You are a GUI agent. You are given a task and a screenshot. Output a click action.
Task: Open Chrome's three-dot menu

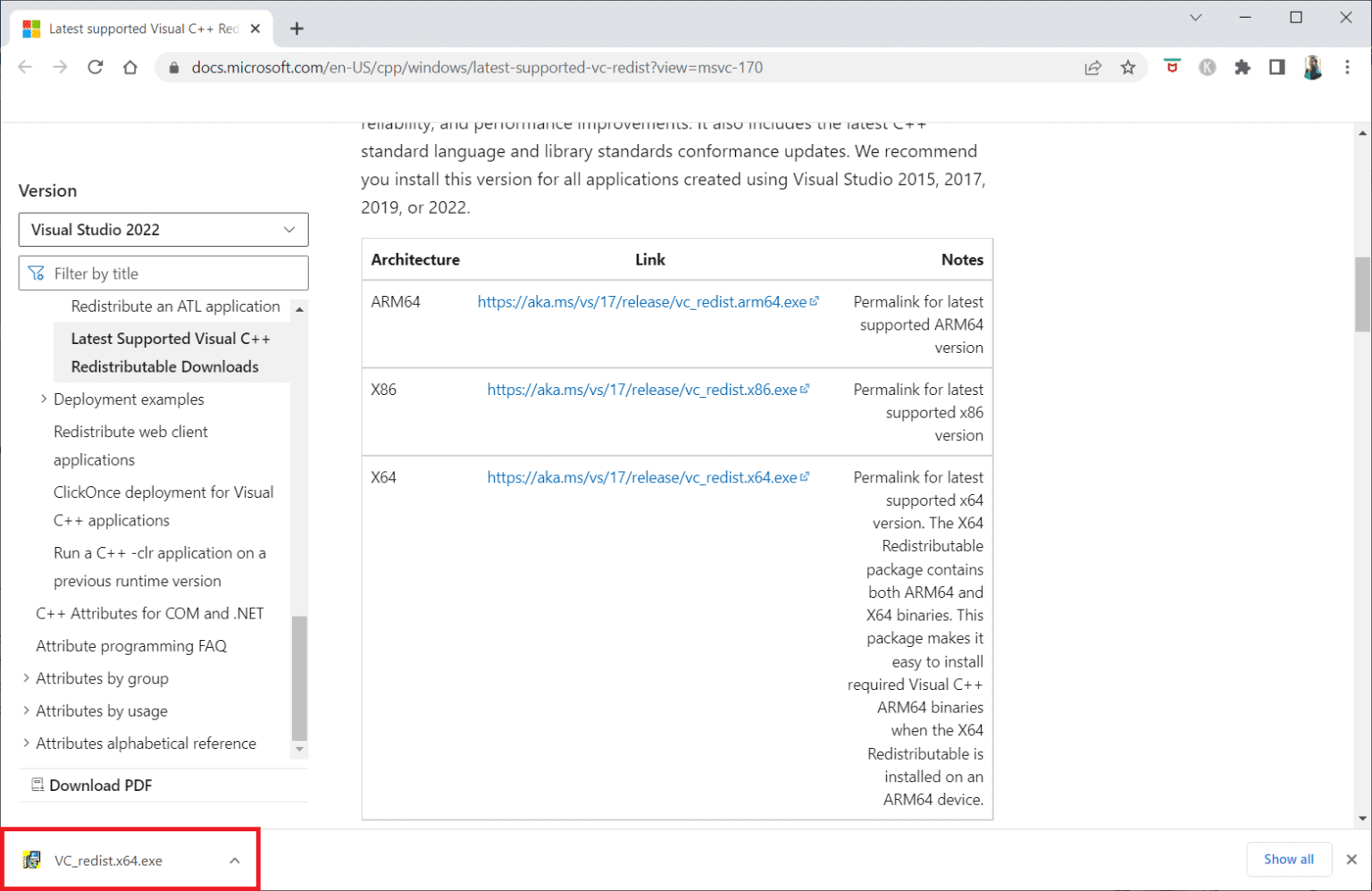point(1347,67)
